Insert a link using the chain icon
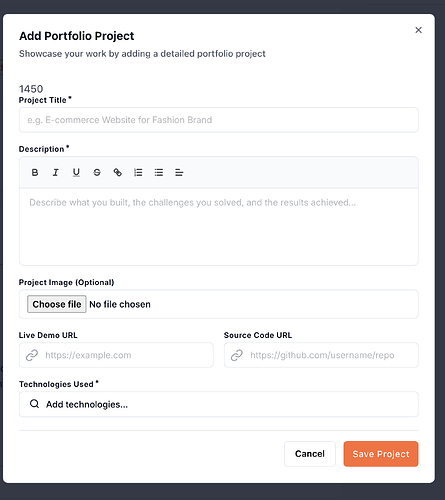This screenshot has height=500, width=445. [117, 172]
